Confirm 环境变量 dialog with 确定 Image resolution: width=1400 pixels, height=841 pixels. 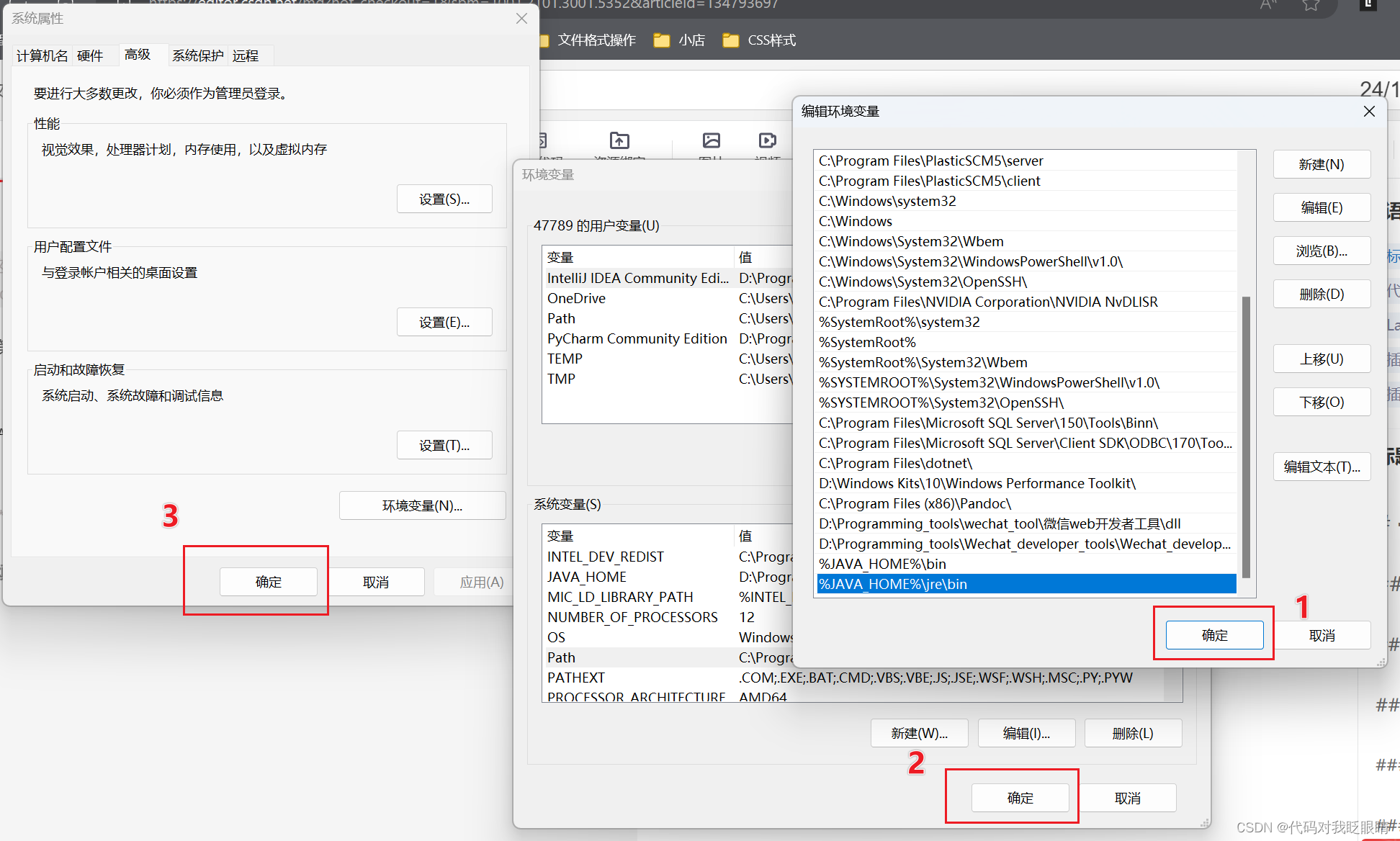[1020, 798]
